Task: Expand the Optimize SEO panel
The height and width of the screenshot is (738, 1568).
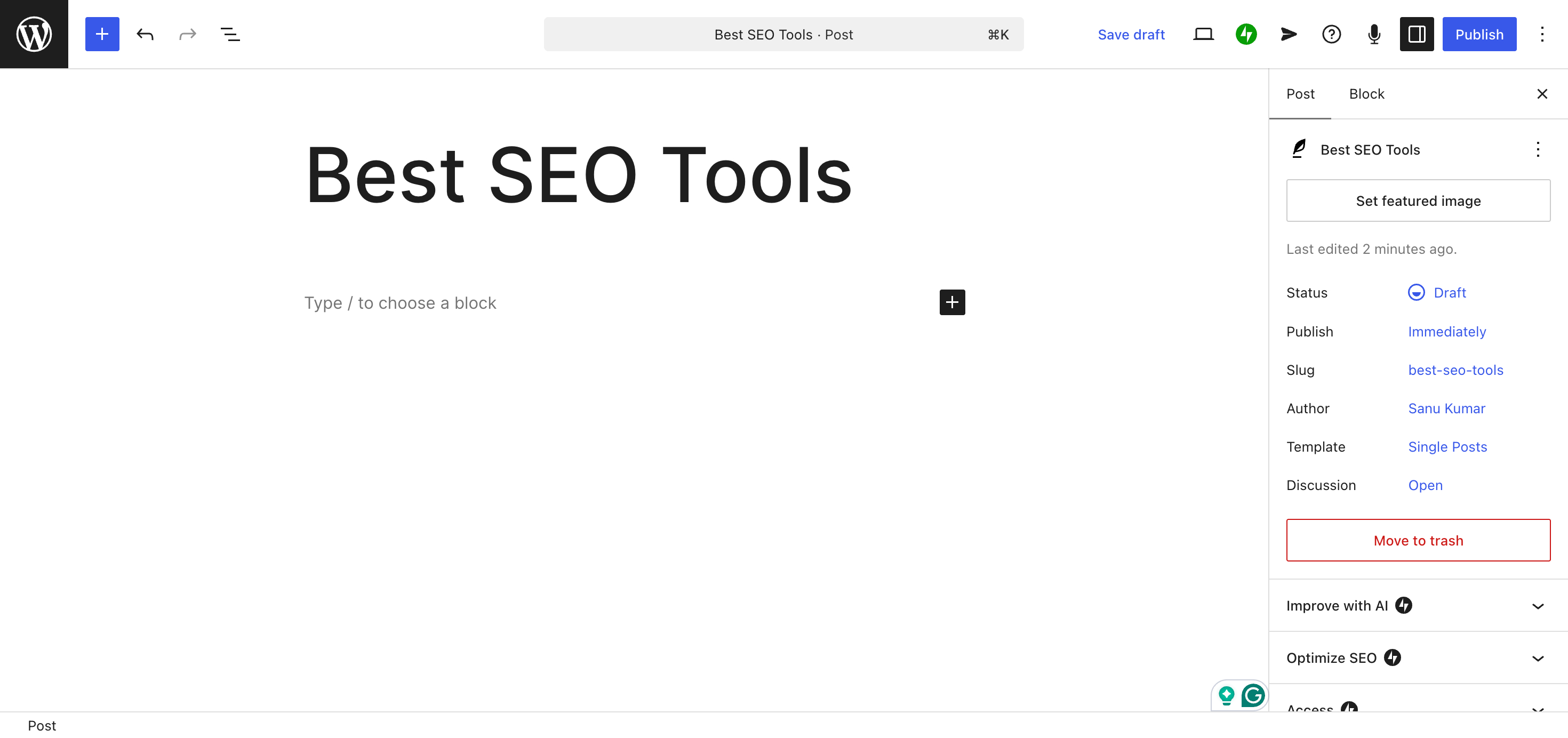Action: click(1418, 657)
